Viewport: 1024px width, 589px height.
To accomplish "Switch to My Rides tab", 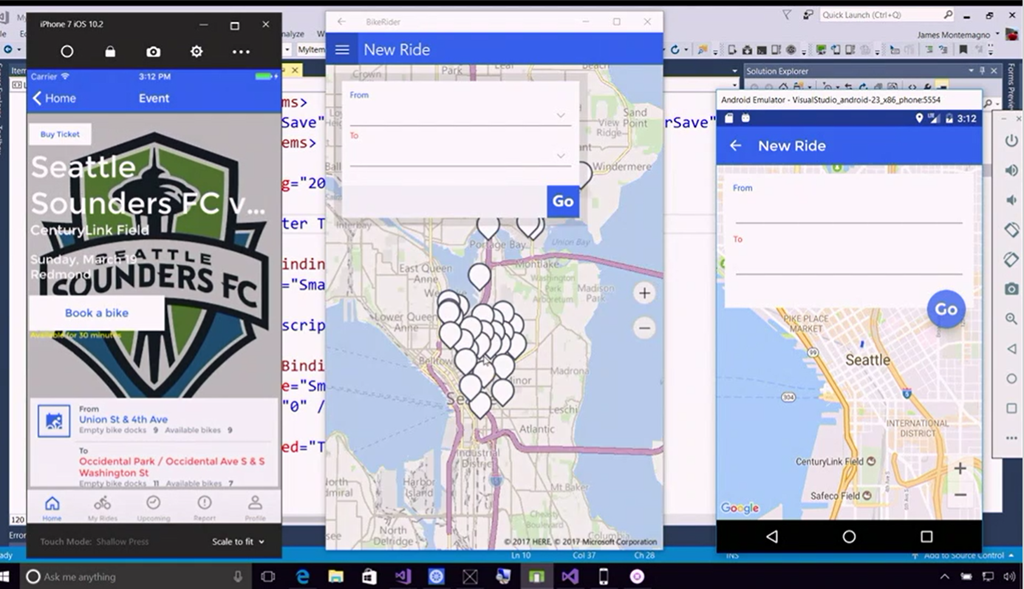I will [103, 507].
